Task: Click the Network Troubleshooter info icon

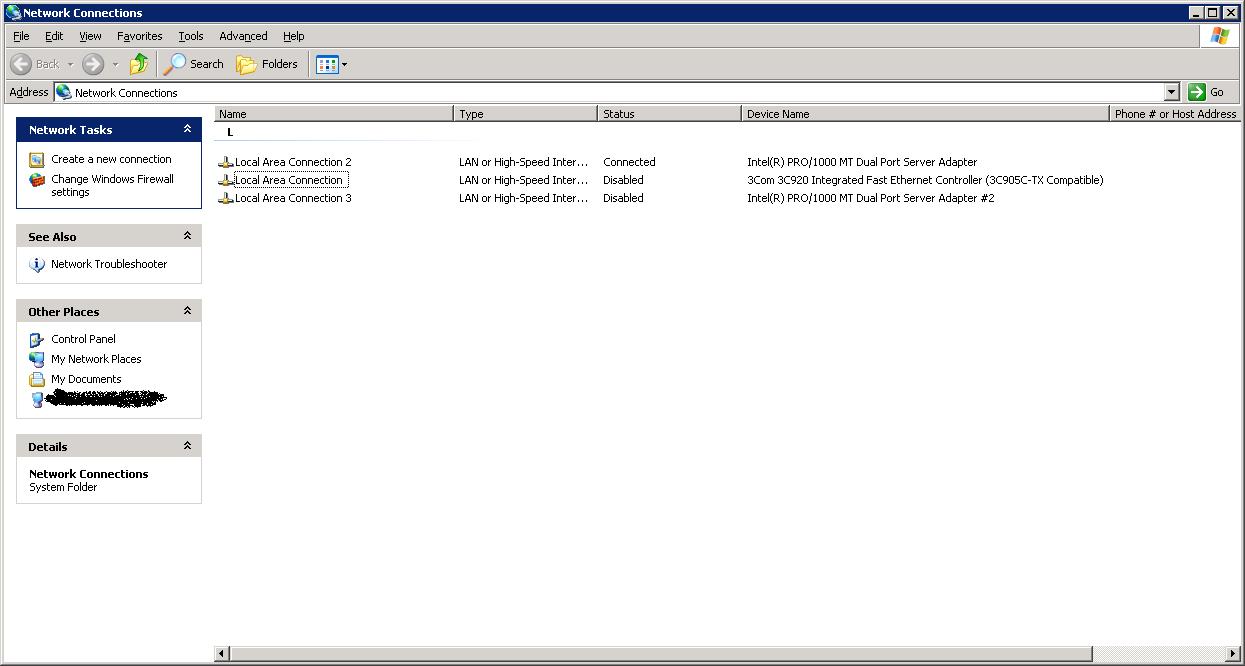Action: 37,264
